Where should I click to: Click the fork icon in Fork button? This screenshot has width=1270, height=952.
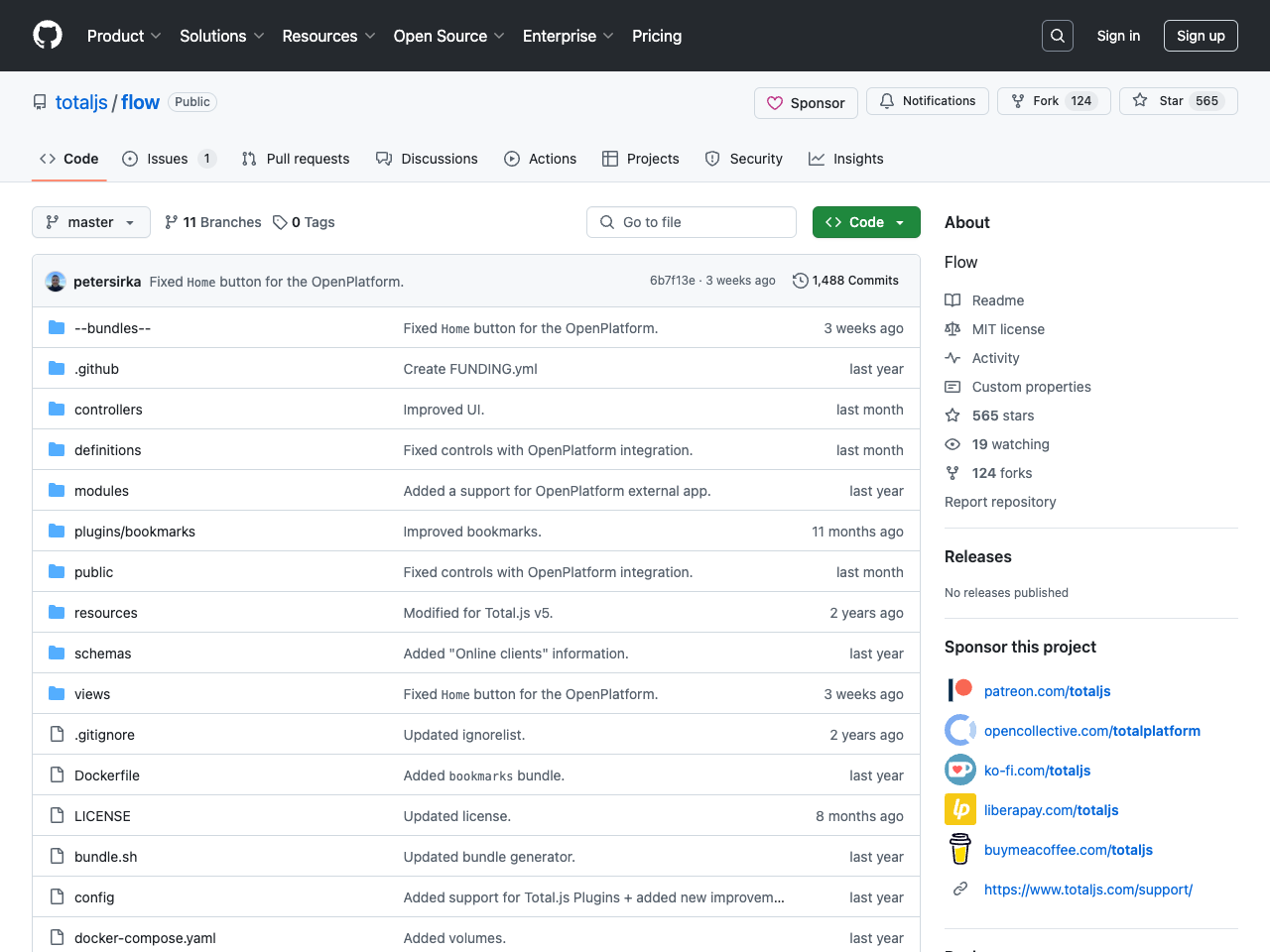[1018, 101]
